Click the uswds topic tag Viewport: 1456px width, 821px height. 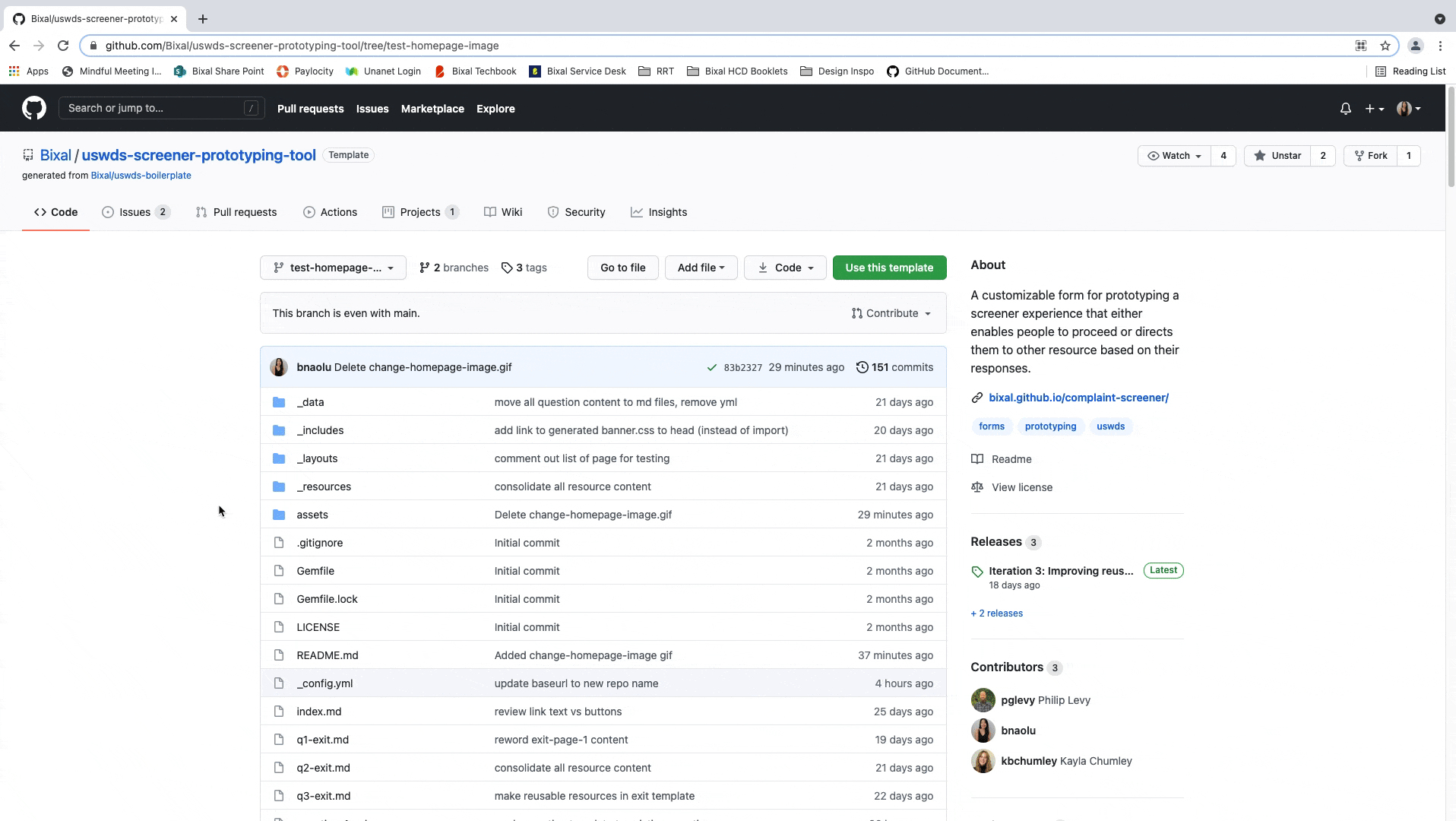point(1110,426)
